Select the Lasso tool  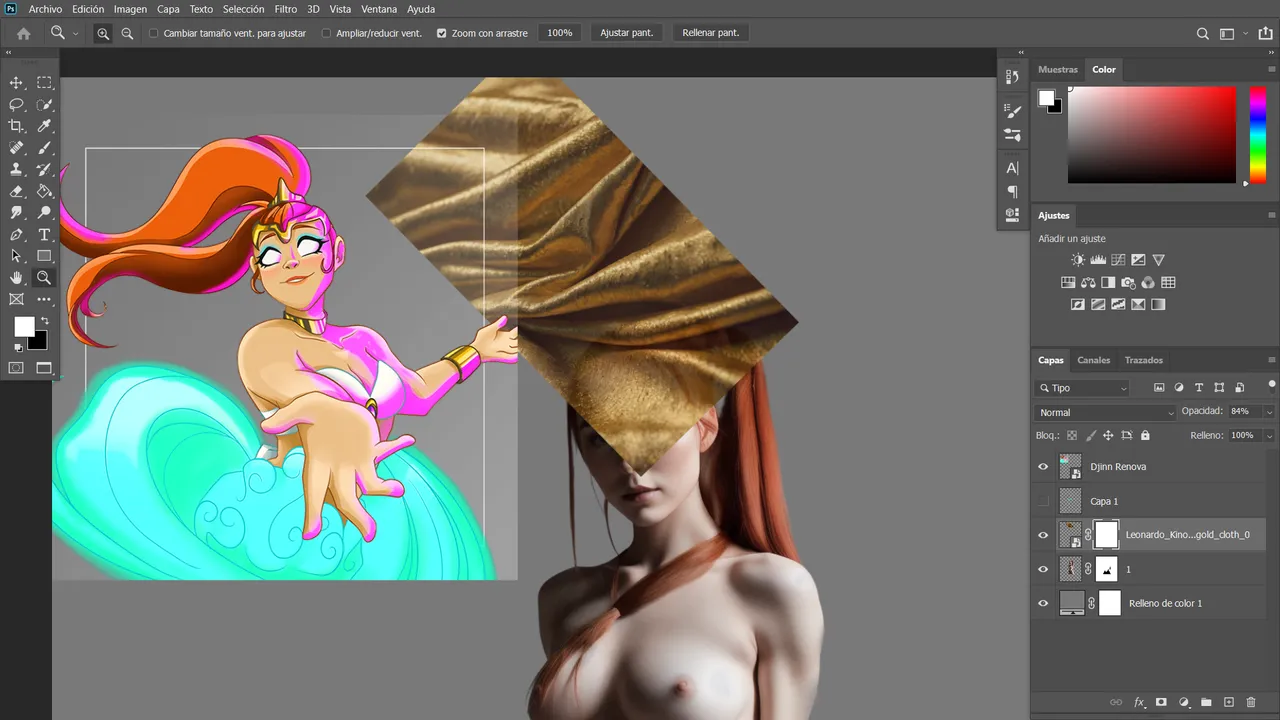[x=16, y=104]
